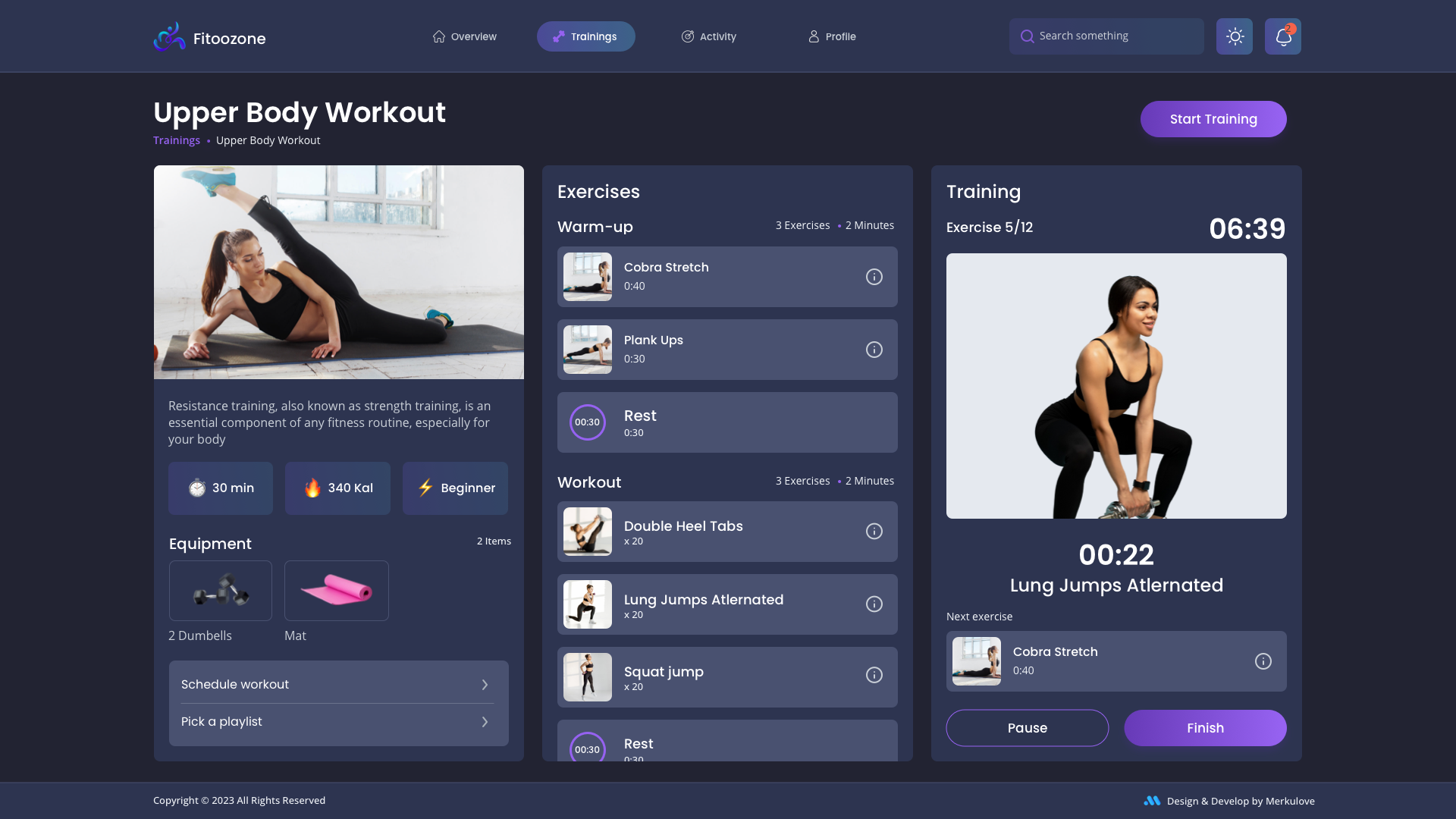Open the Pick a playlist chevron
1456x819 pixels.
point(485,721)
